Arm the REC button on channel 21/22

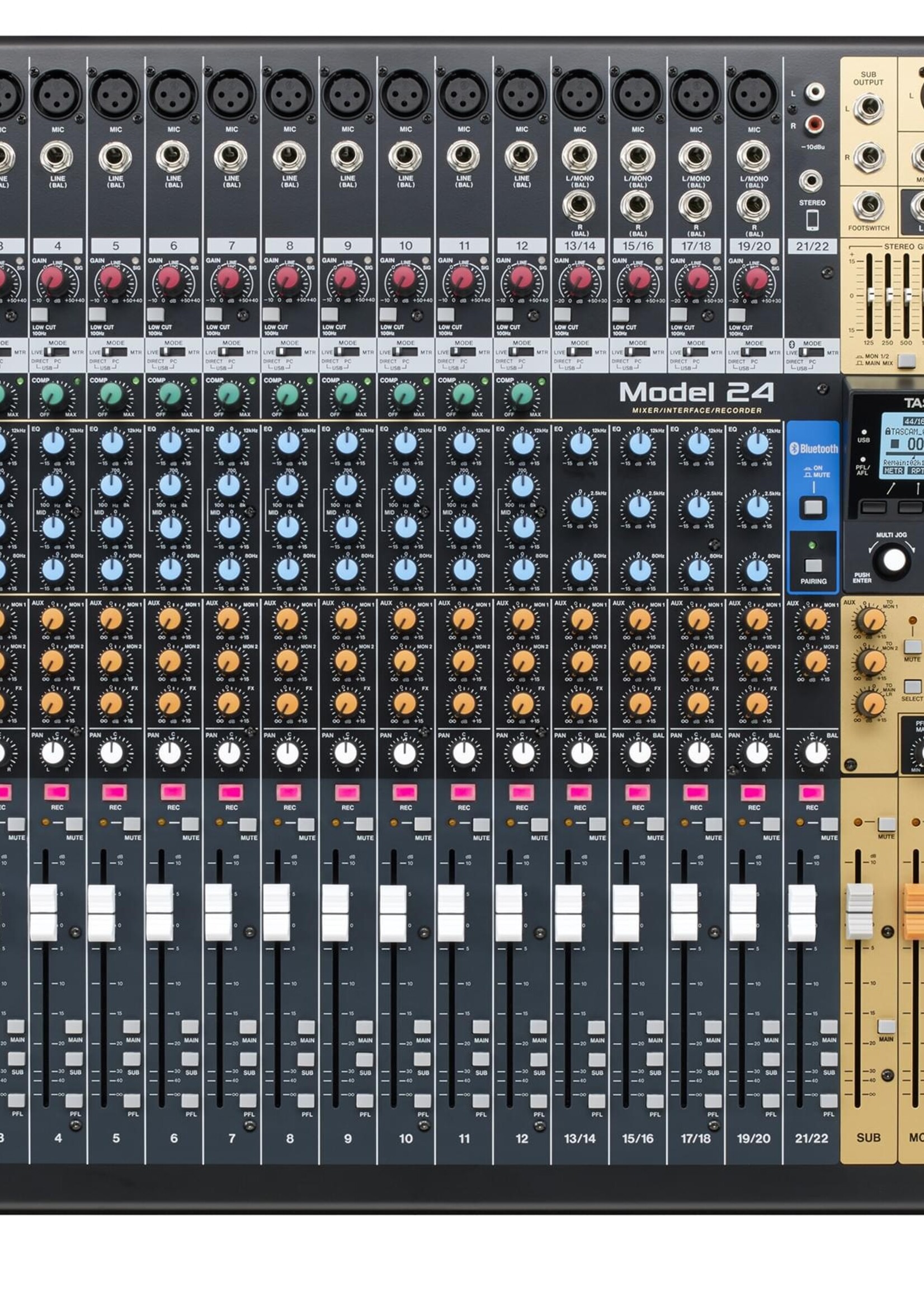click(x=812, y=792)
